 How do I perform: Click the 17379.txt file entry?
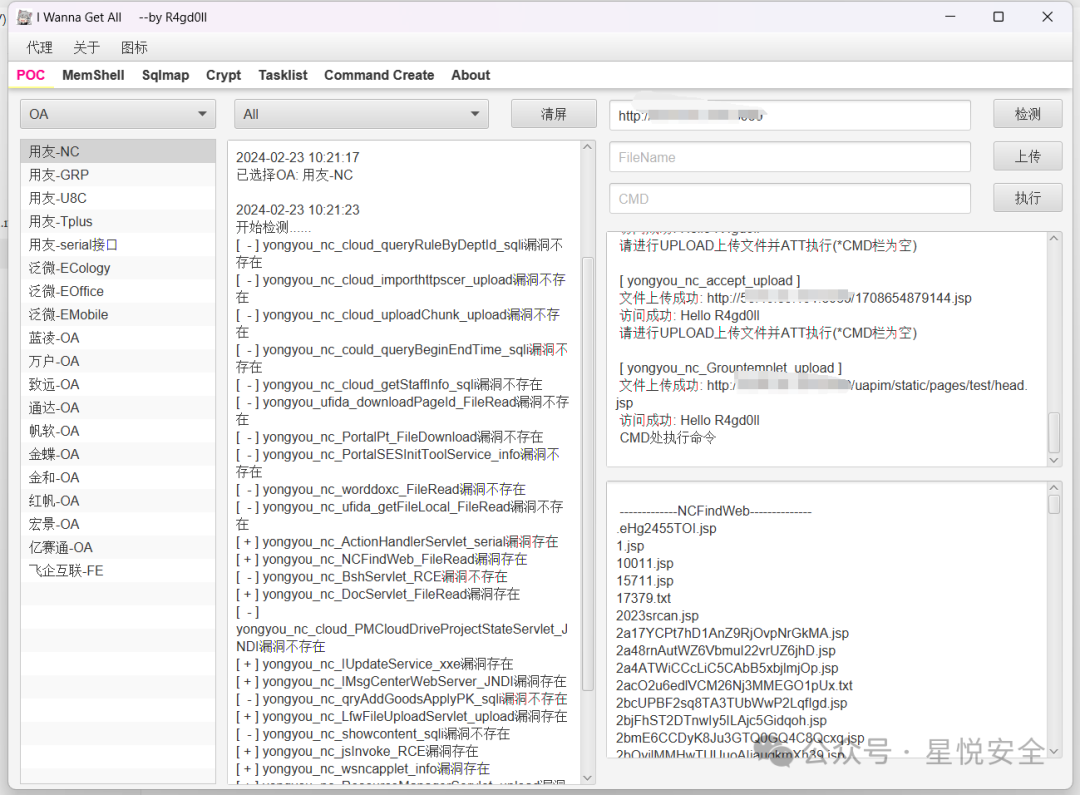643,598
